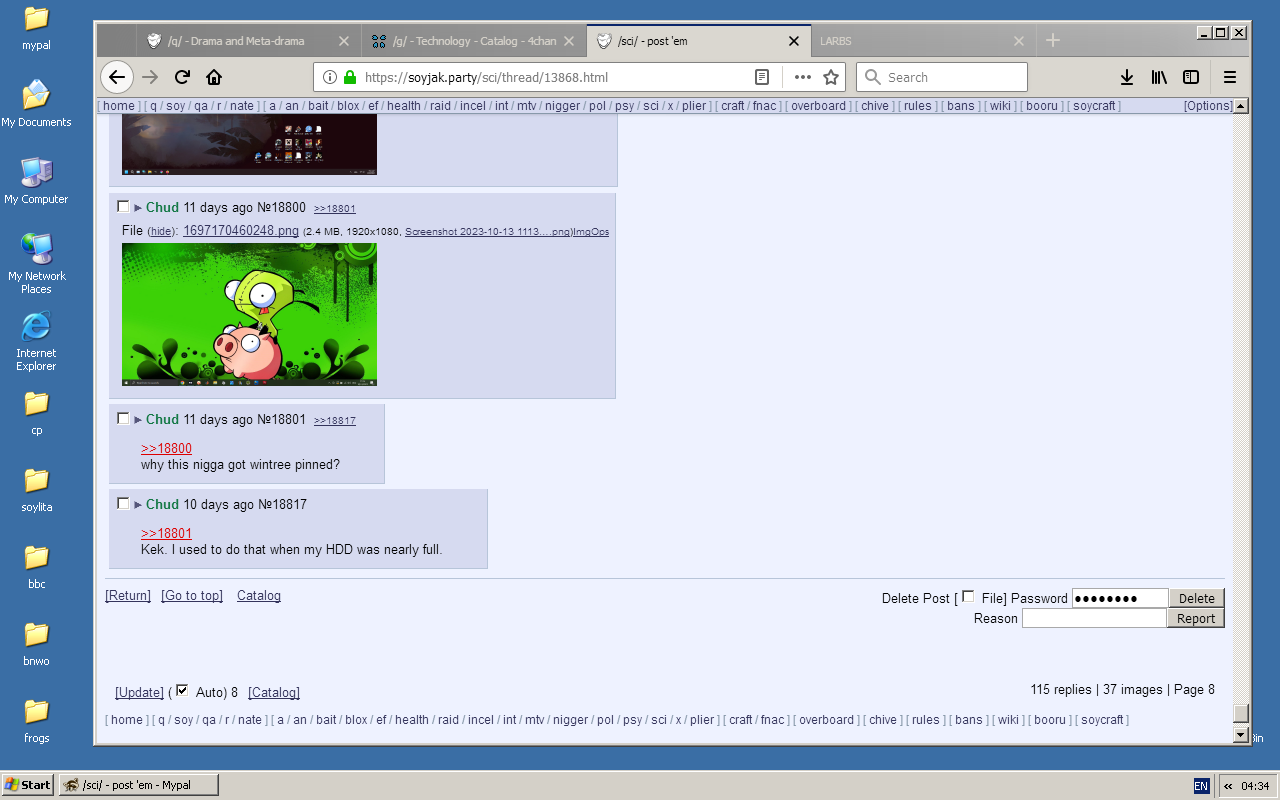The width and height of the screenshot is (1280, 800).
Task: Show site information icon in address bar
Action: [x=331, y=77]
